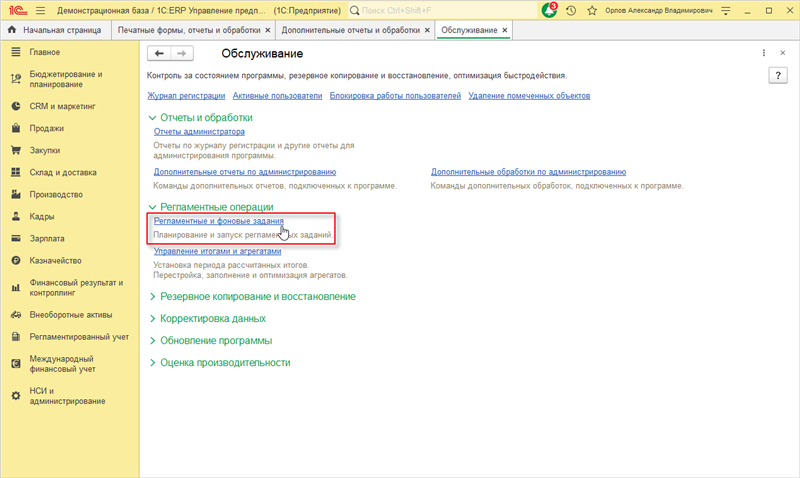The width and height of the screenshot is (800, 478).
Task: Open the Журнал регистрации link
Action: 186,96
